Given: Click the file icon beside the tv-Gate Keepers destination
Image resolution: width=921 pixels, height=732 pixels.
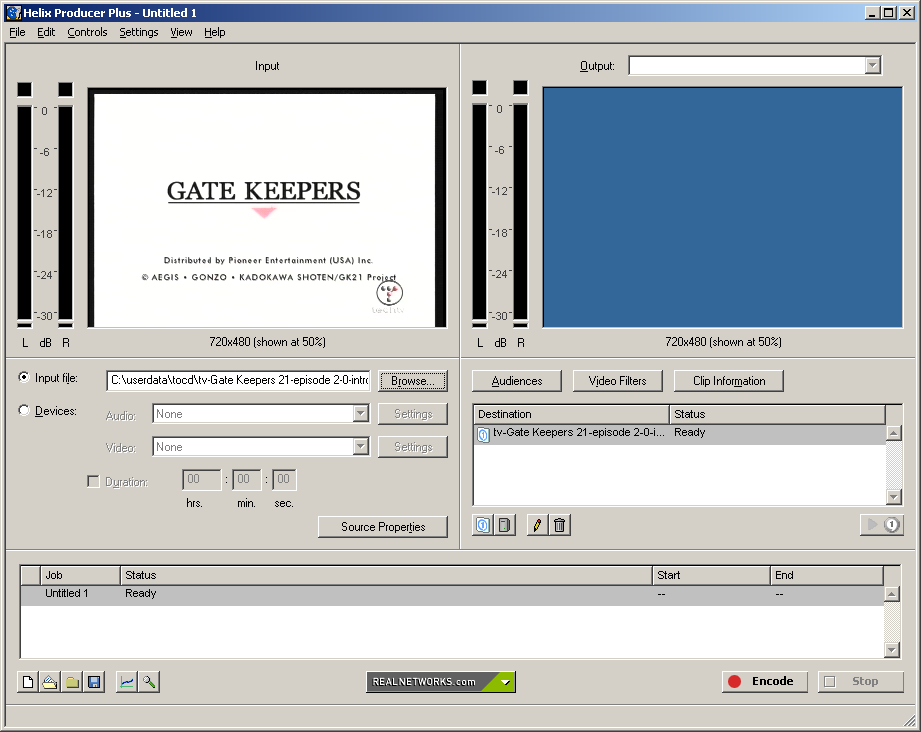Looking at the screenshot, I should tap(483, 434).
